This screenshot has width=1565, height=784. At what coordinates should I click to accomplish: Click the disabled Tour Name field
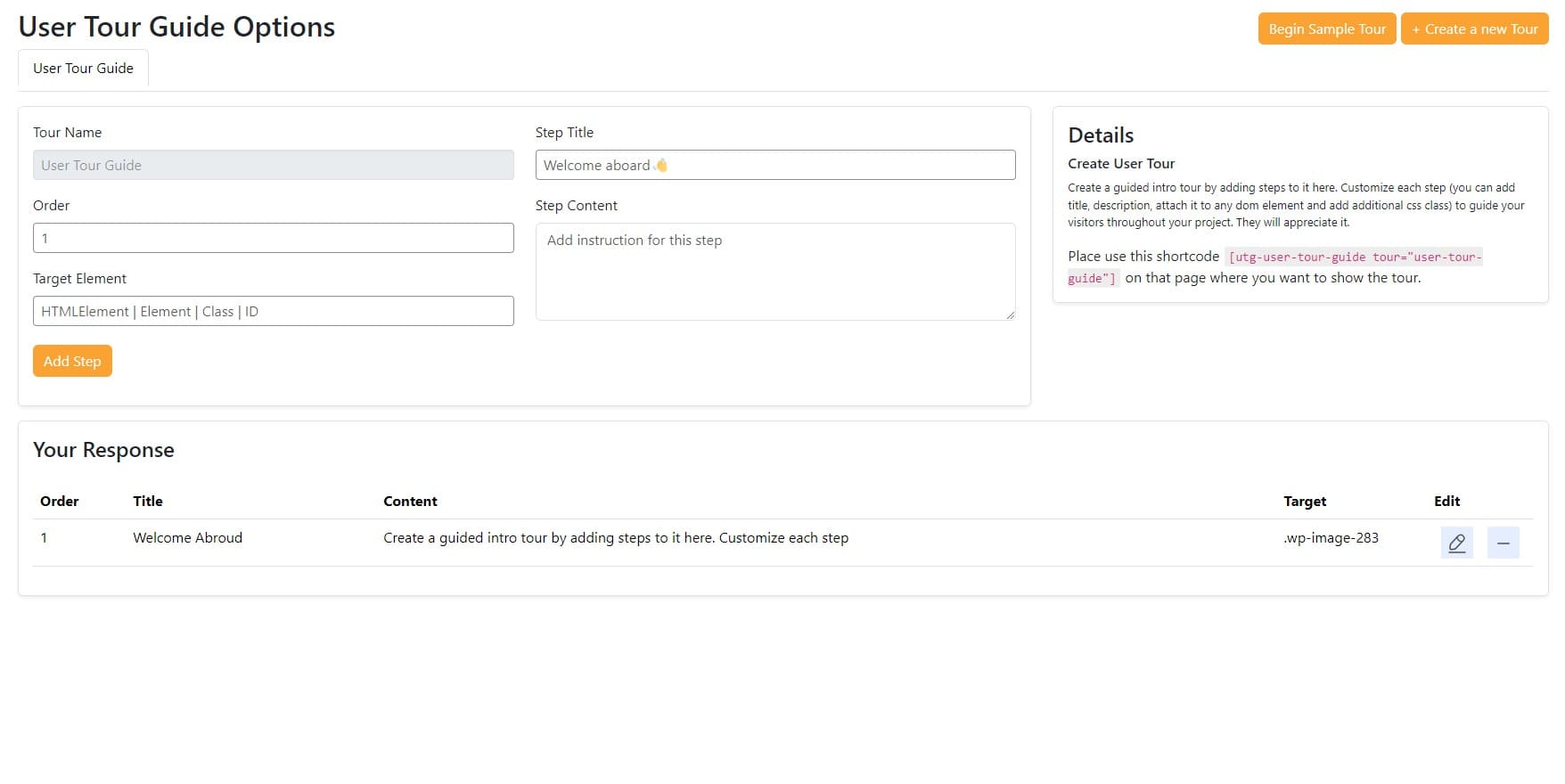tap(273, 165)
